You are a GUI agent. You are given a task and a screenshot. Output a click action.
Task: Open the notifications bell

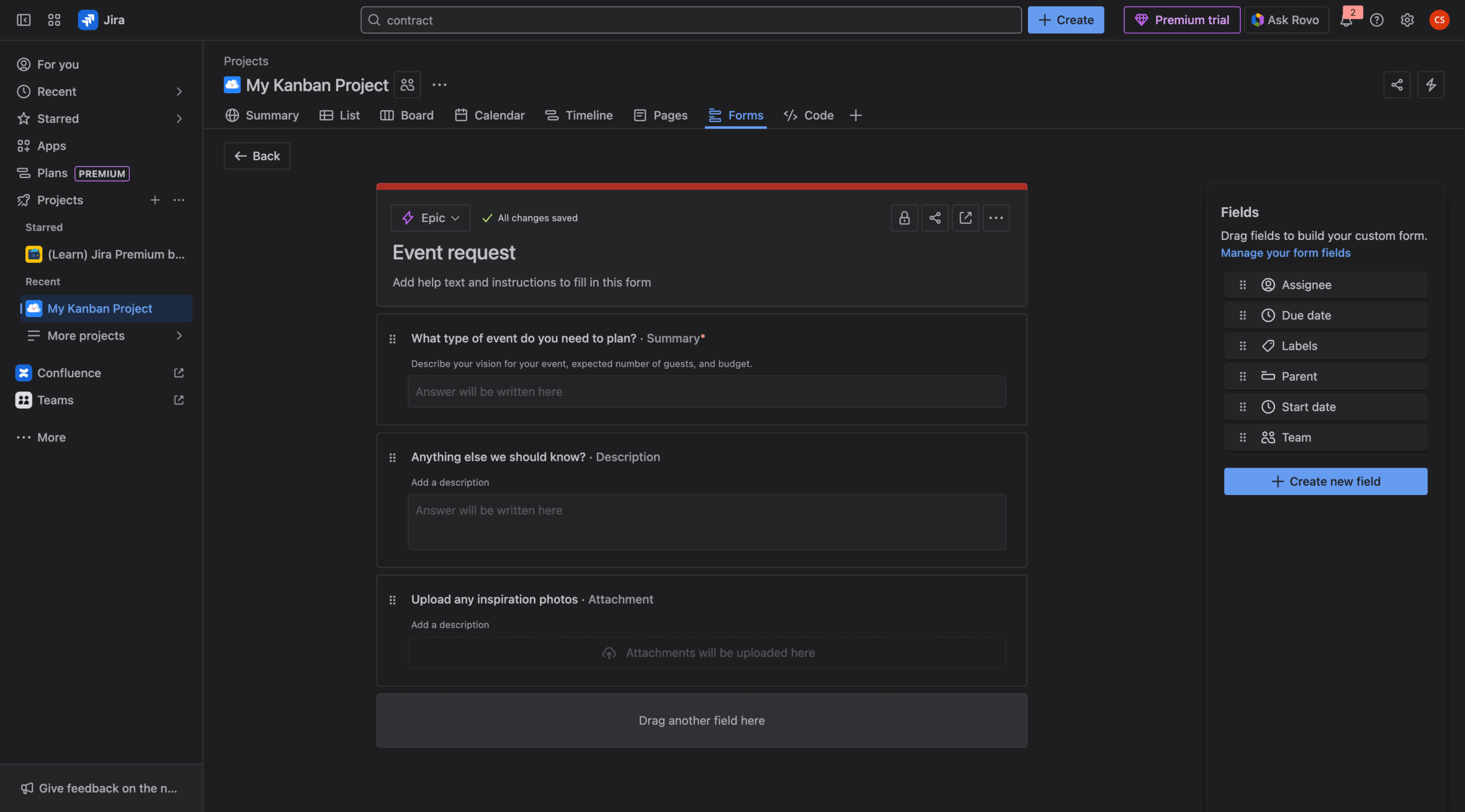[x=1348, y=19]
